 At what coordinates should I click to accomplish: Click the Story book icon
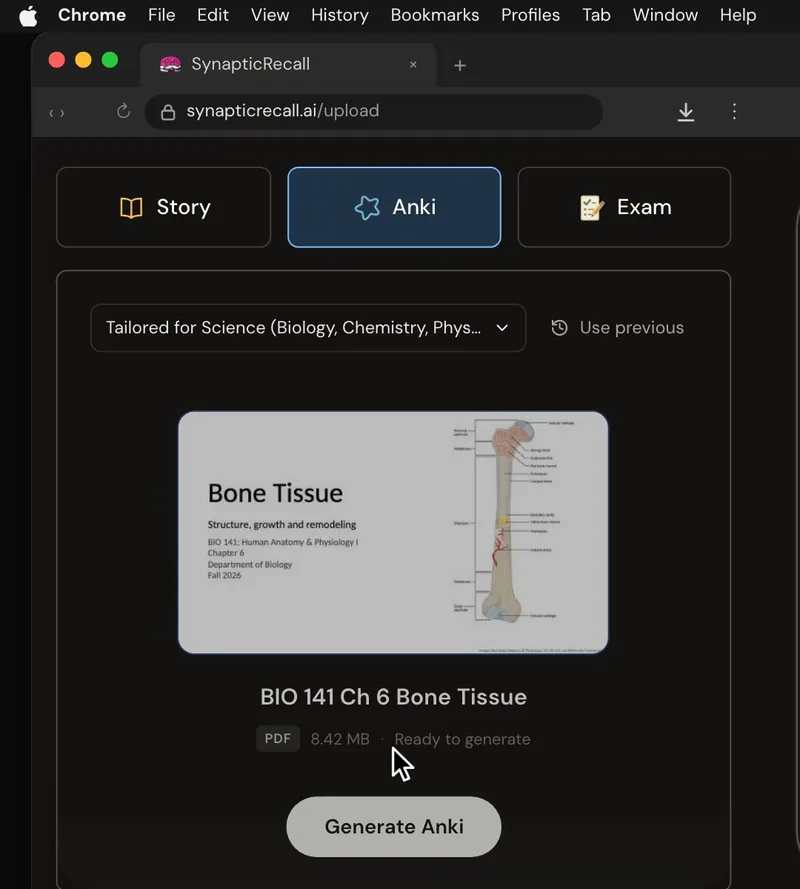point(131,208)
